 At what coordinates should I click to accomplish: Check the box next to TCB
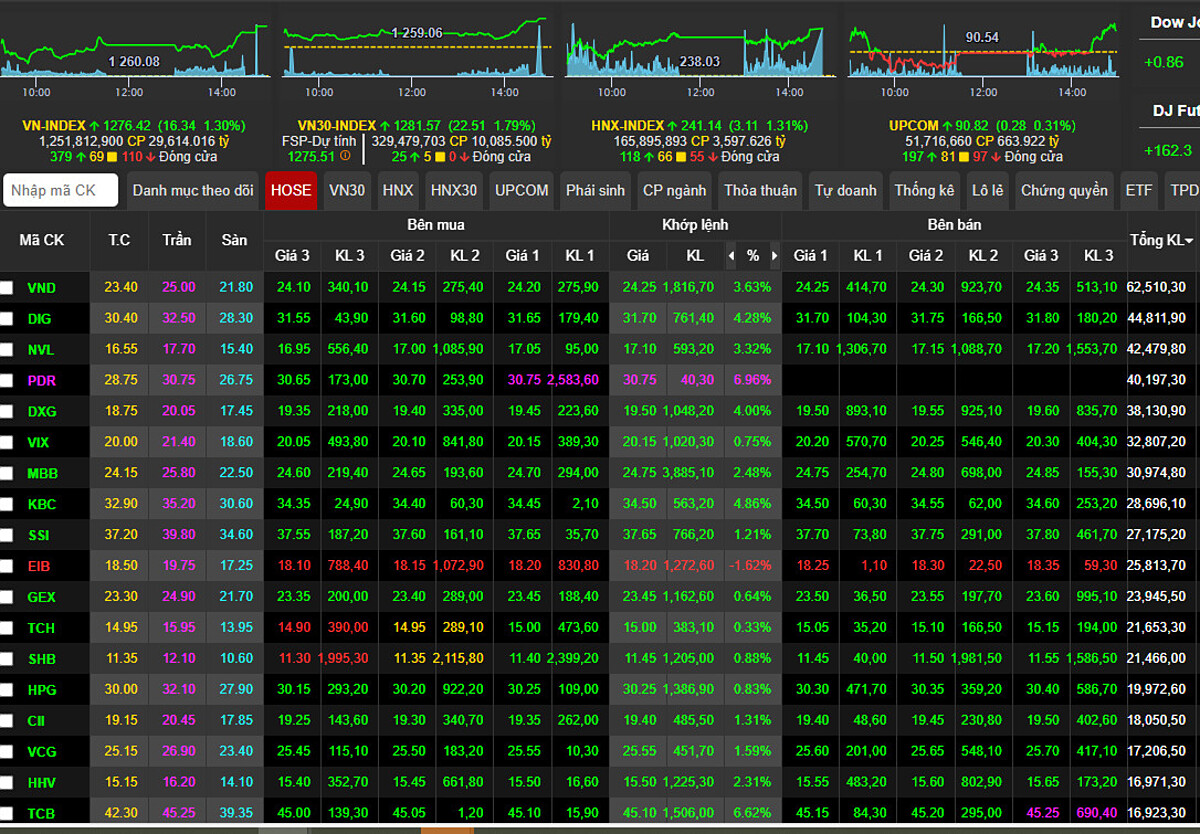tap(7, 814)
